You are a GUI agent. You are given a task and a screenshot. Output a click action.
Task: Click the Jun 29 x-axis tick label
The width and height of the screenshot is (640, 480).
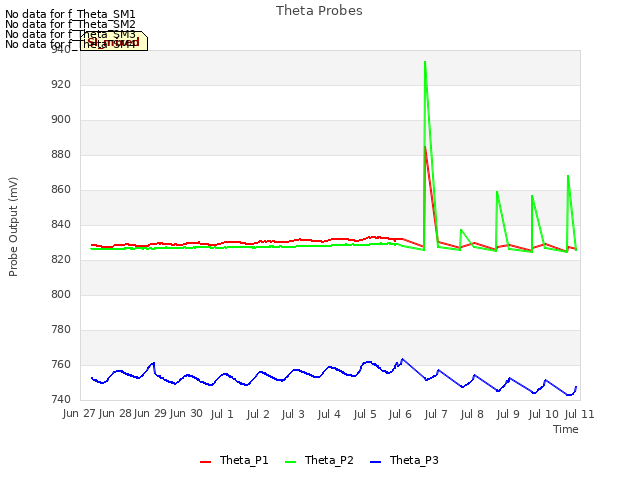pyautogui.click(x=151, y=414)
